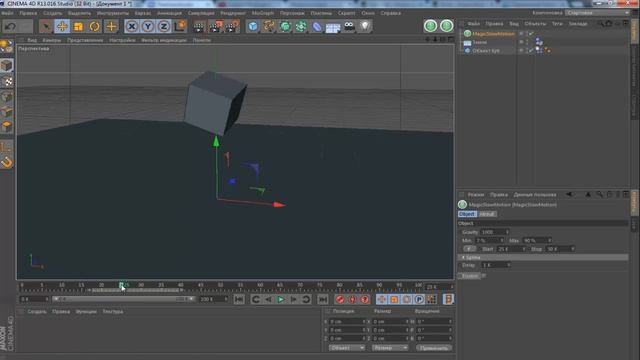Open the NURBS generator icon
Viewport: 640px width, 360px height.
click(285, 27)
